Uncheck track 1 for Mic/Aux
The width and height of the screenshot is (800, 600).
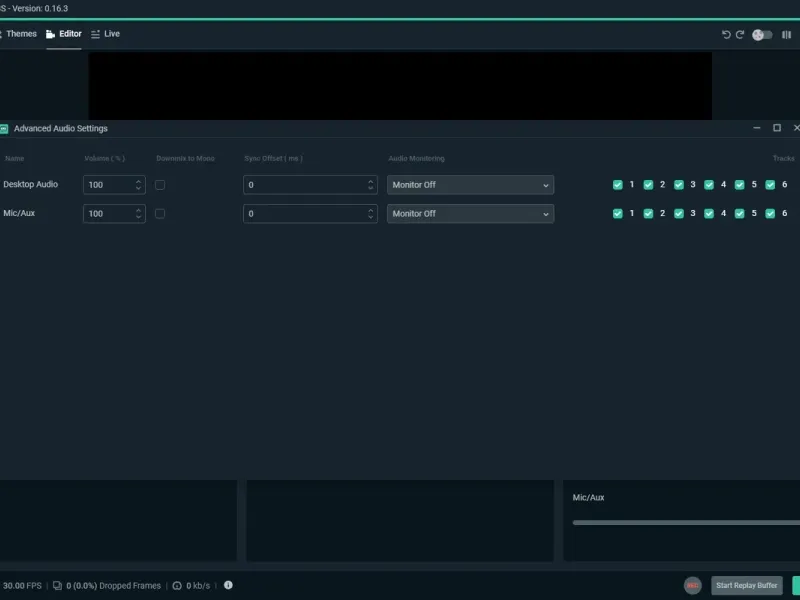tap(618, 213)
